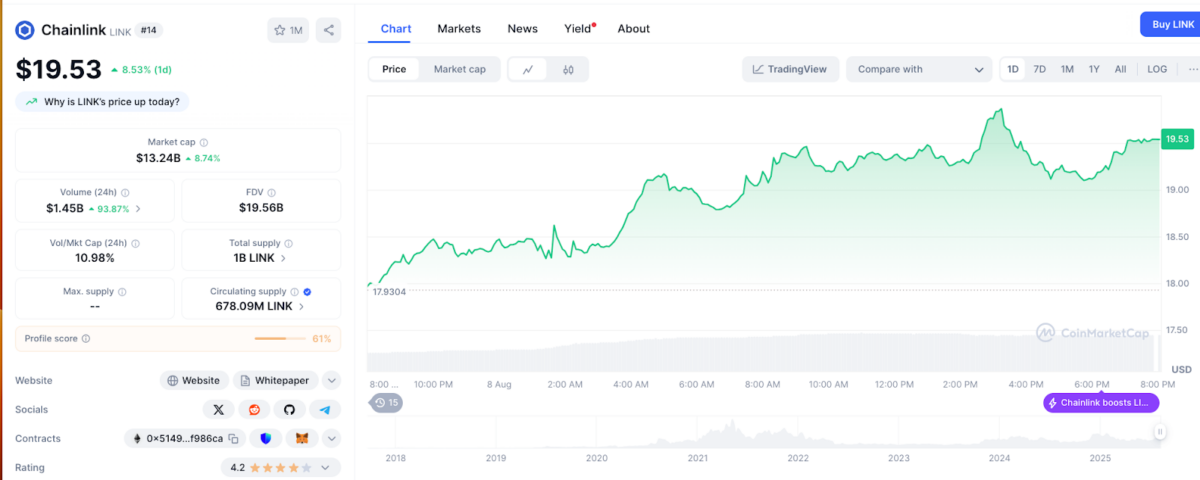The width and height of the screenshot is (1200, 480).
Task: Expand Total supply 1B LINK arrow
Action: (x=283, y=258)
